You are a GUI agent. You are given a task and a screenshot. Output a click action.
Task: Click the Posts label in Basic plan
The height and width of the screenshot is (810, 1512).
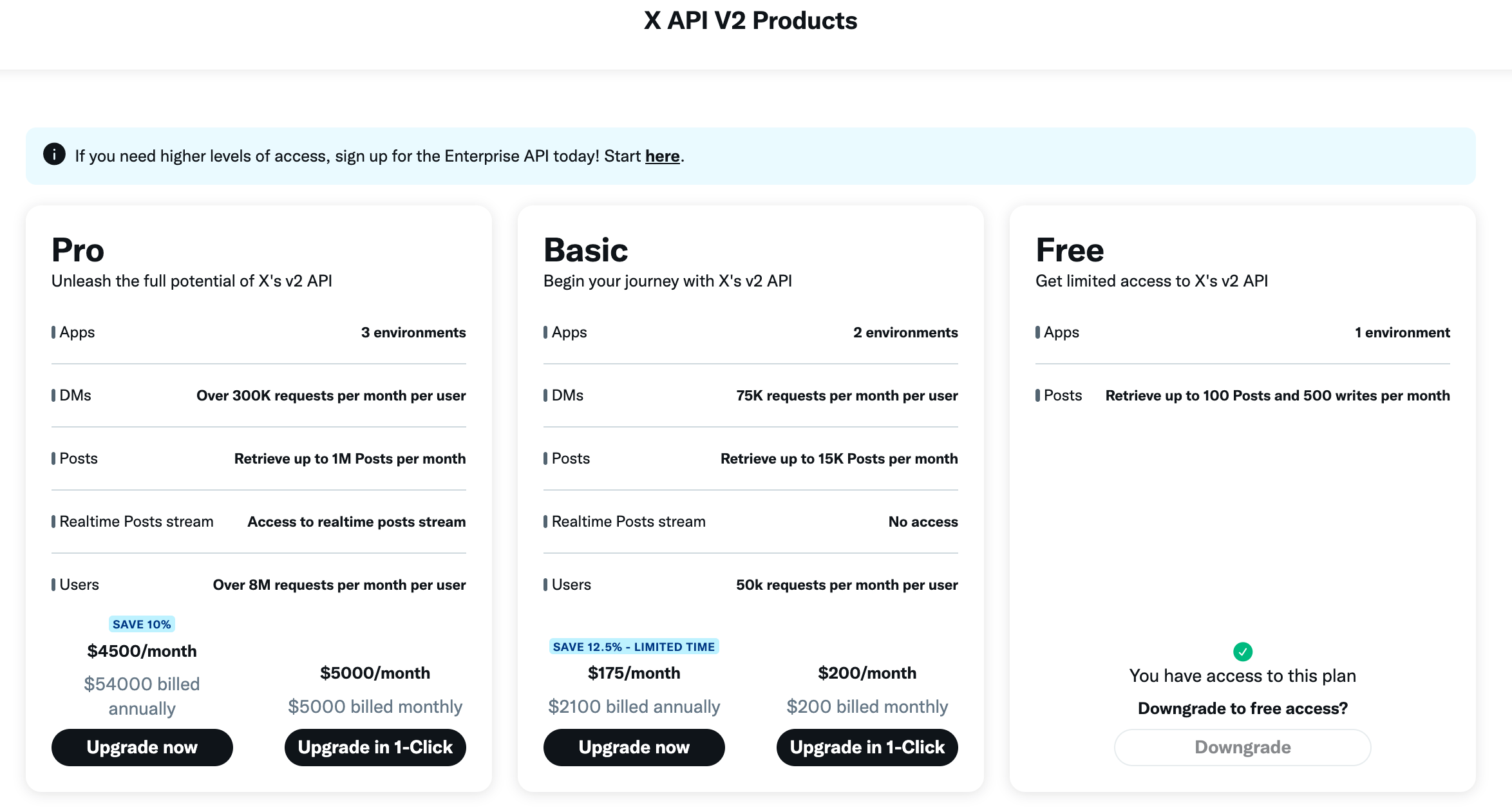click(x=570, y=458)
